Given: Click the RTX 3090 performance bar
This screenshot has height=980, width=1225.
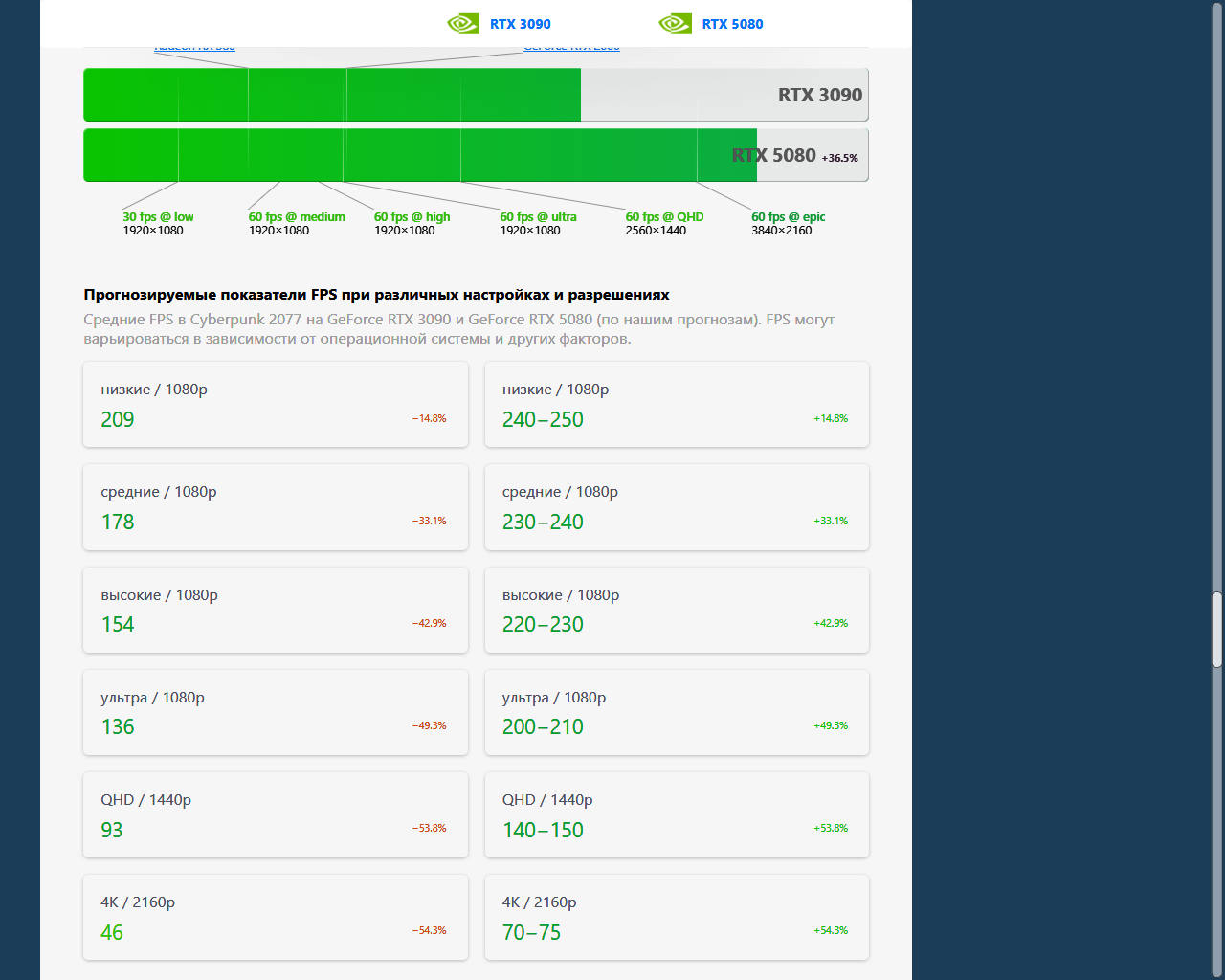Looking at the screenshot, I should (x=476, y=95).
